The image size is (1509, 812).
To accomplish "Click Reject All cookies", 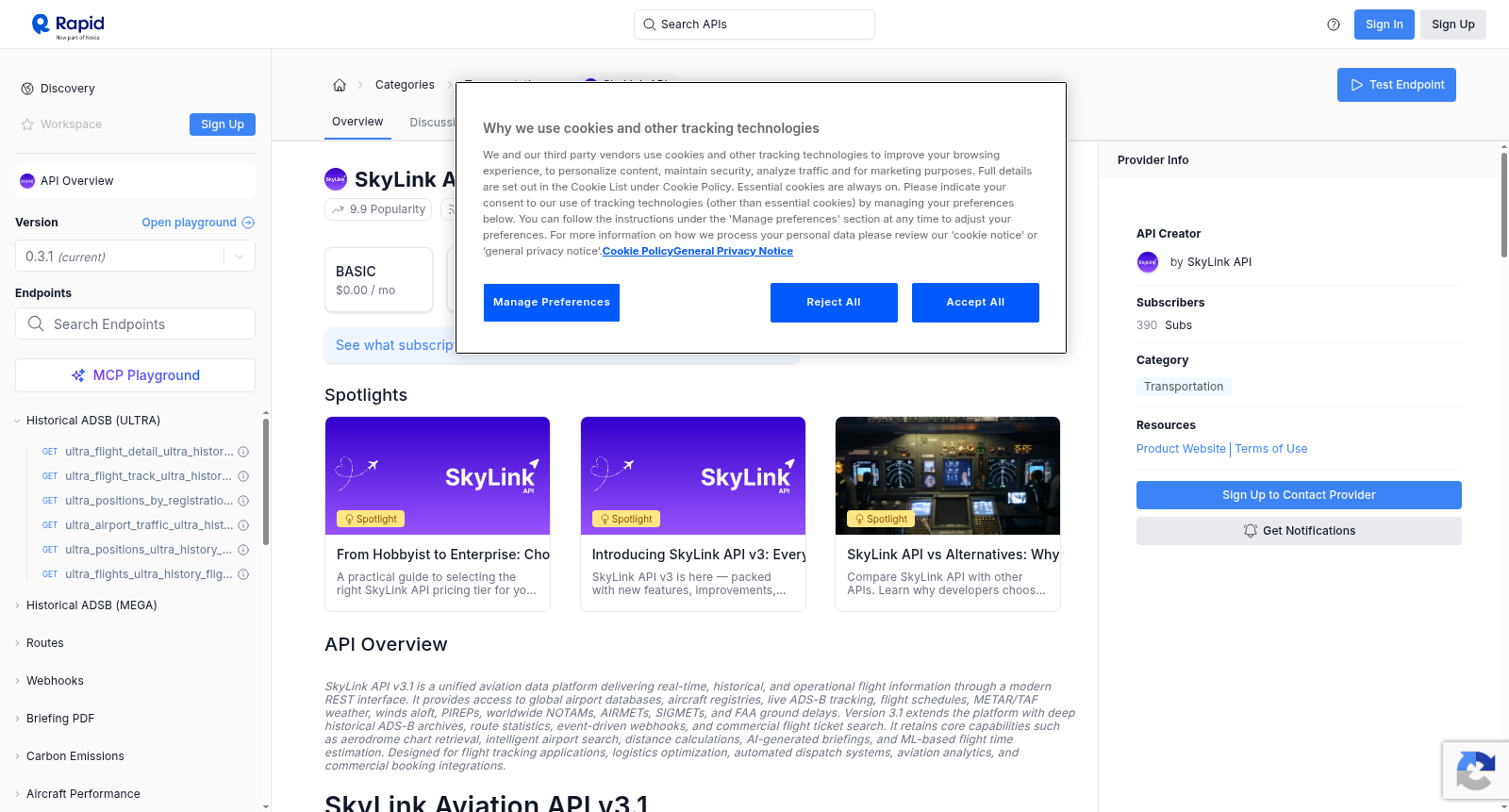I will click(834, 303).
